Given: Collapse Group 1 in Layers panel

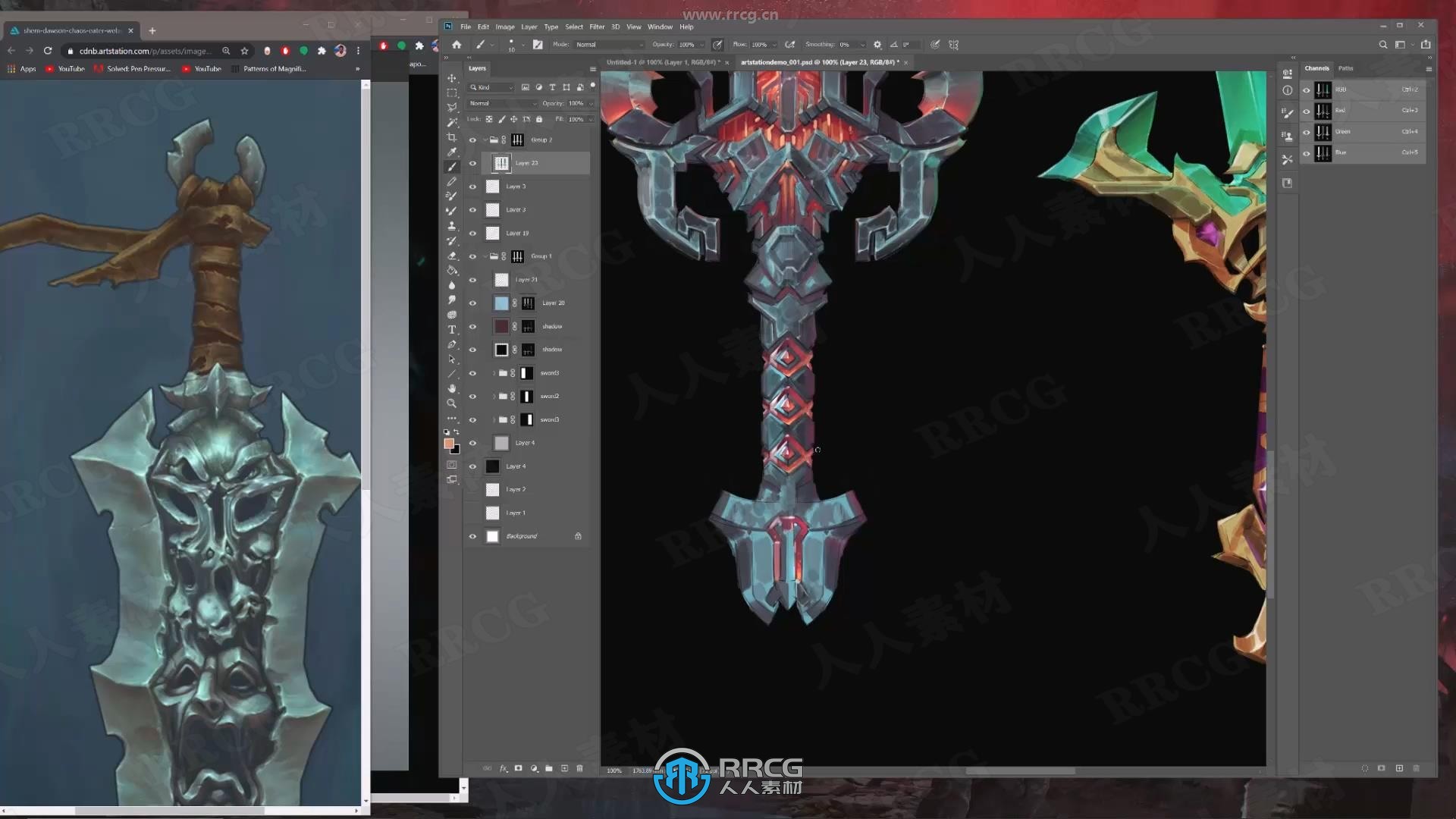Looking at the screenshot, I should tap(485, 256).
